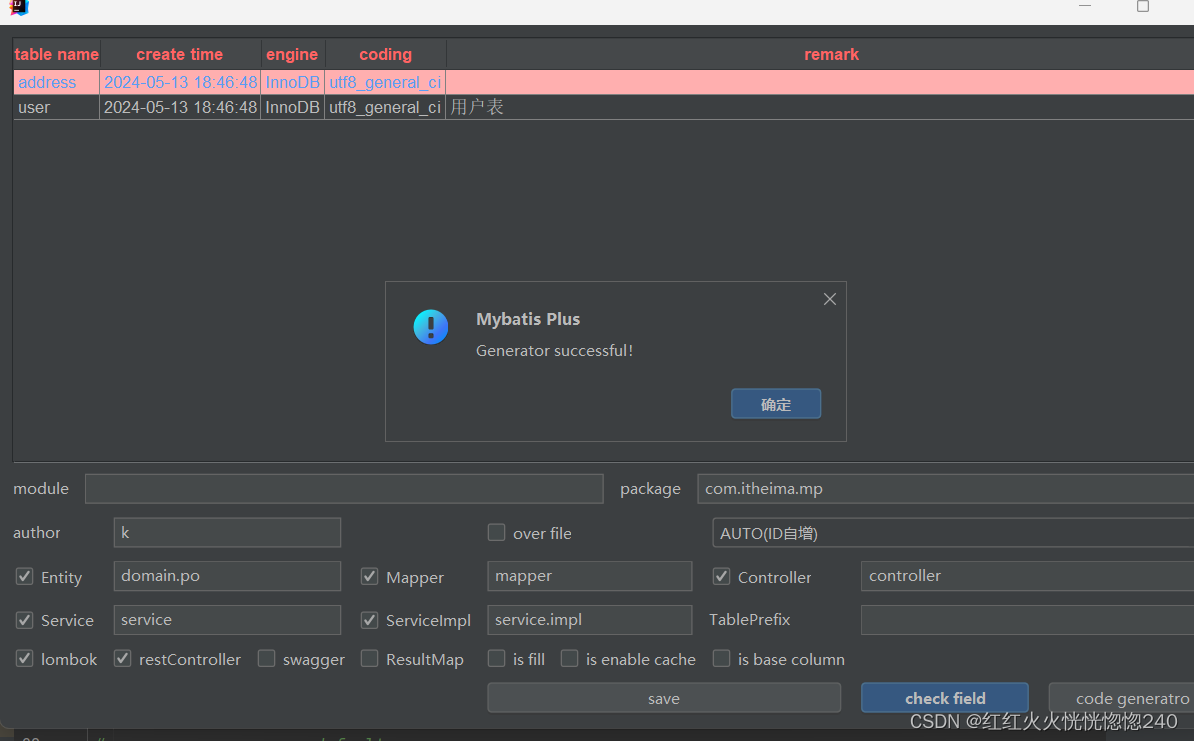
Task: Click user row's utf8_general_ci cell
Action: (x=385, y=107)
